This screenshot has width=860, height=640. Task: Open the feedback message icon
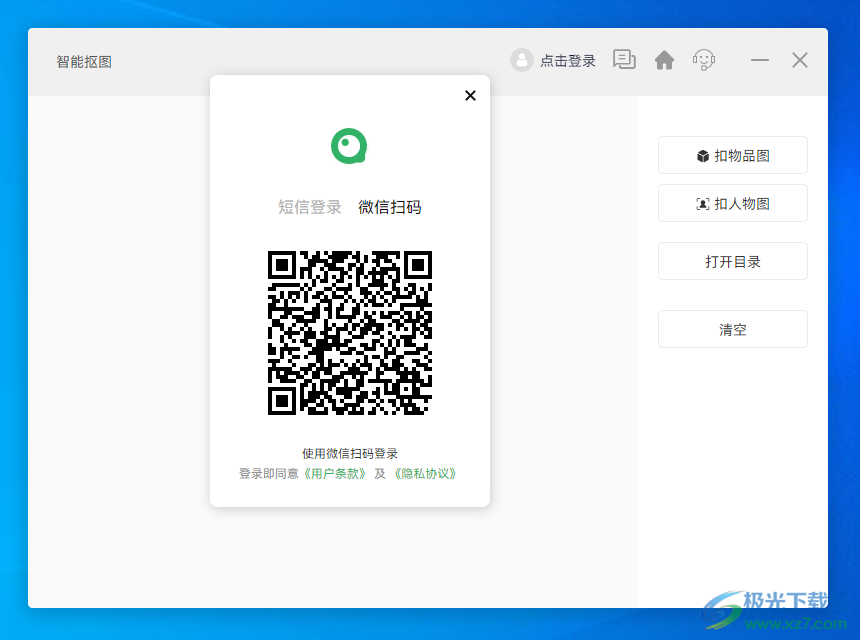[x=624, y=60]
